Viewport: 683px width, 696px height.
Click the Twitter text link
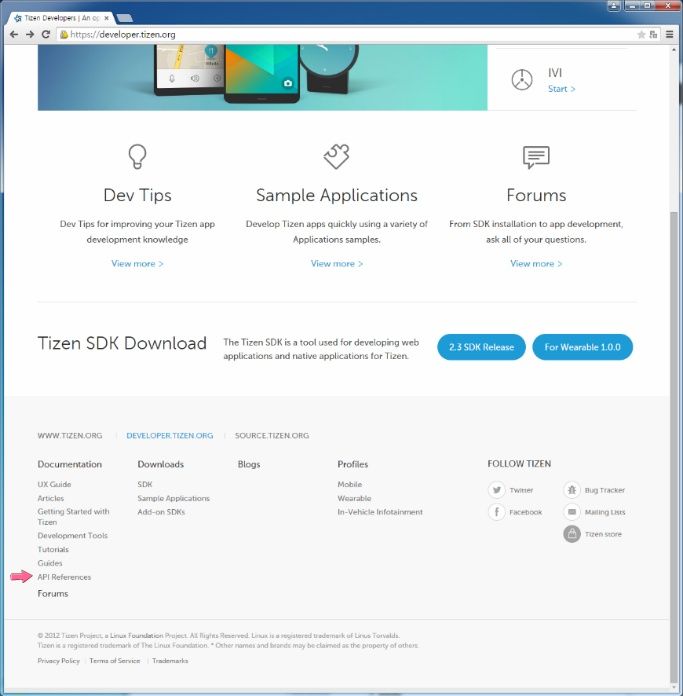pyautogui.click(x=521, y=490)
